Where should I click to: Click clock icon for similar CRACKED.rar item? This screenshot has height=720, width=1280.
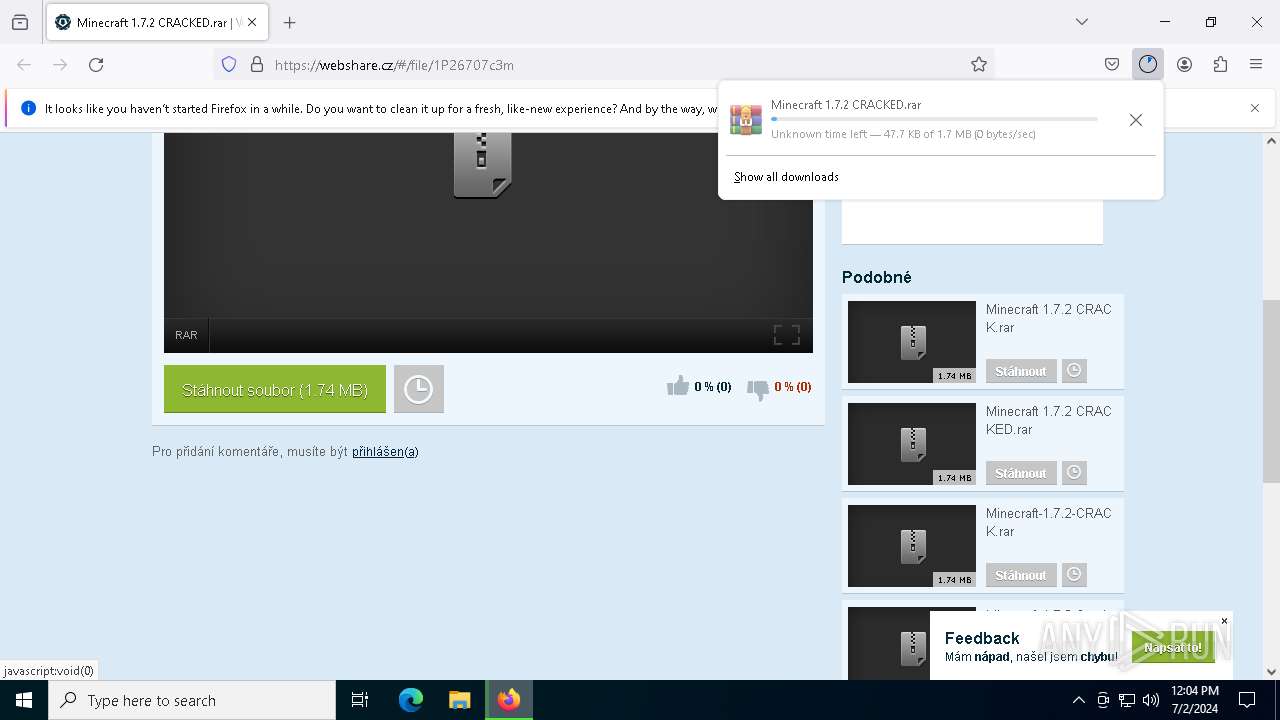coord(1074,473)
